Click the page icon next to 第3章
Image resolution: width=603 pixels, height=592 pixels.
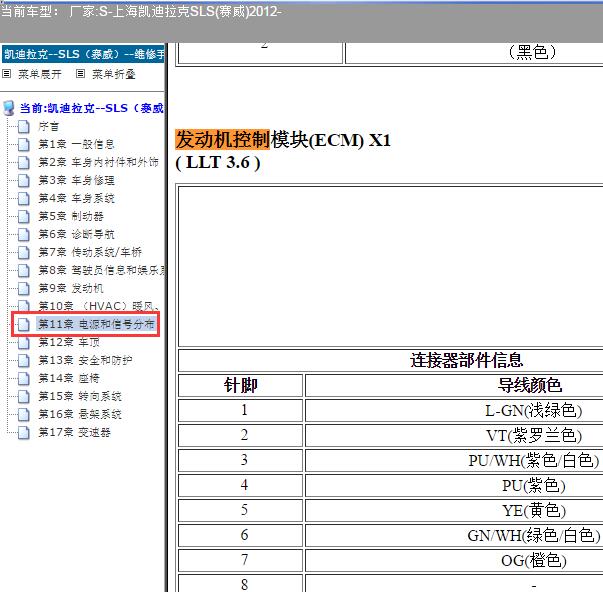[x=24, y=181]
